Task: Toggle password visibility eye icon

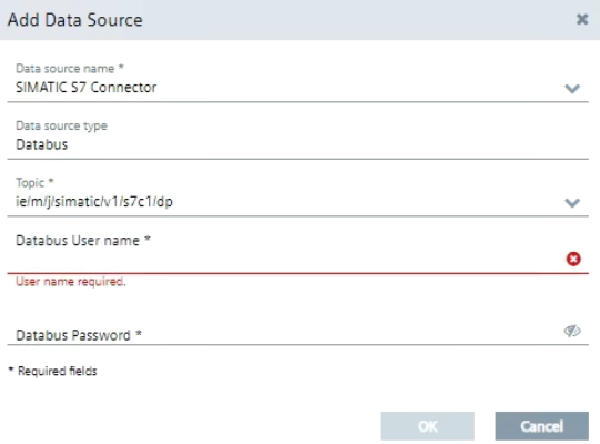Action: tap(572, 332)
